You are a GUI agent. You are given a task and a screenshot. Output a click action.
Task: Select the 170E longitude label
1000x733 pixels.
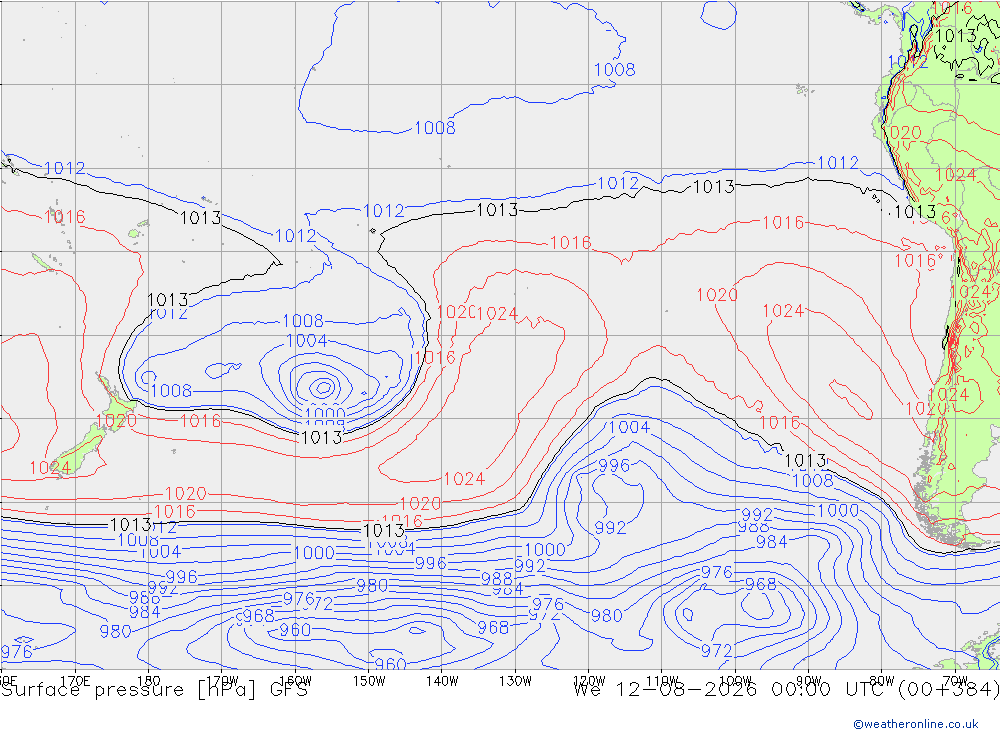[75, 681]
